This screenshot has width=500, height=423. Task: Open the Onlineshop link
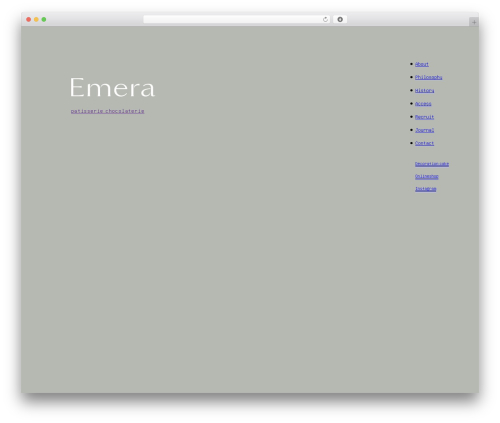426,176
